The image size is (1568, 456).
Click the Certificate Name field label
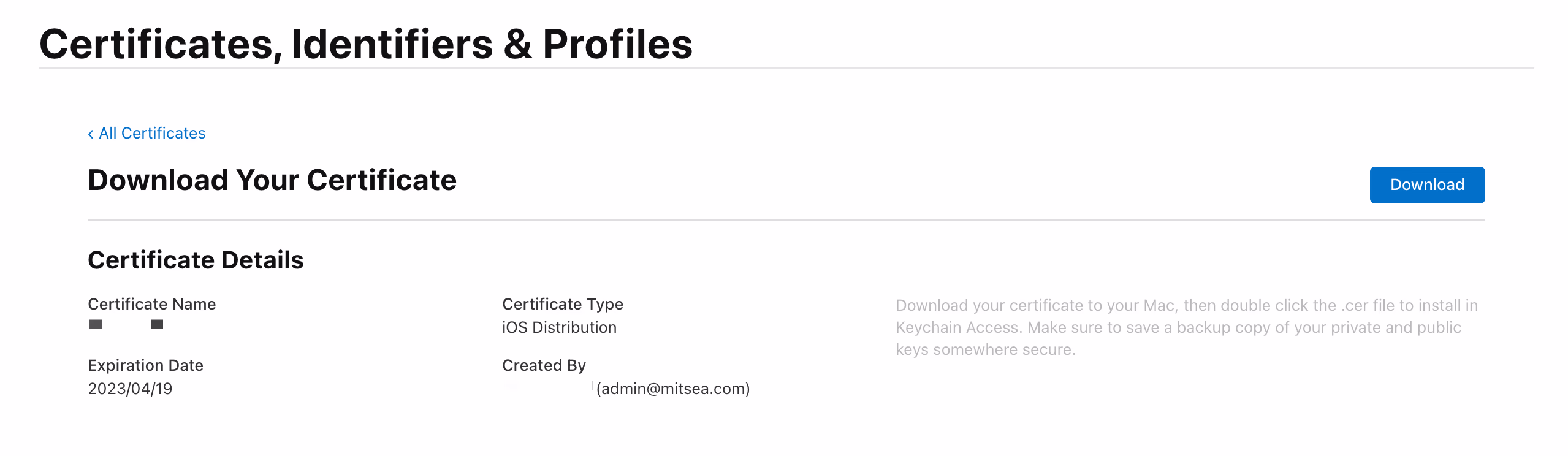[151, 304]
